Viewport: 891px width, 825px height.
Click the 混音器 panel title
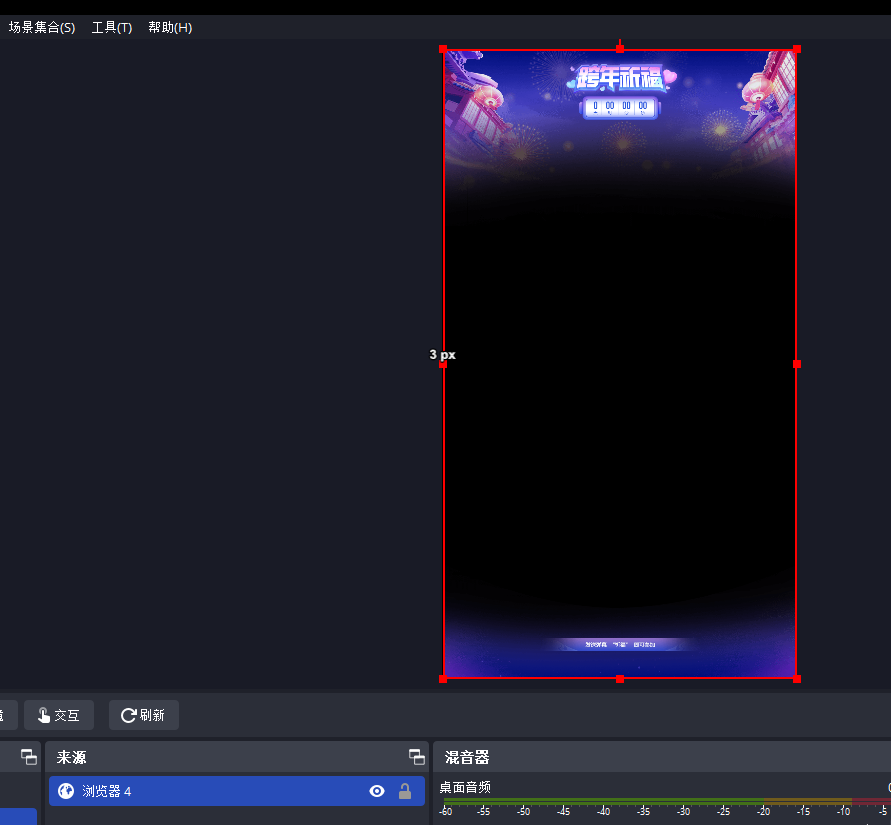(467, 757)
